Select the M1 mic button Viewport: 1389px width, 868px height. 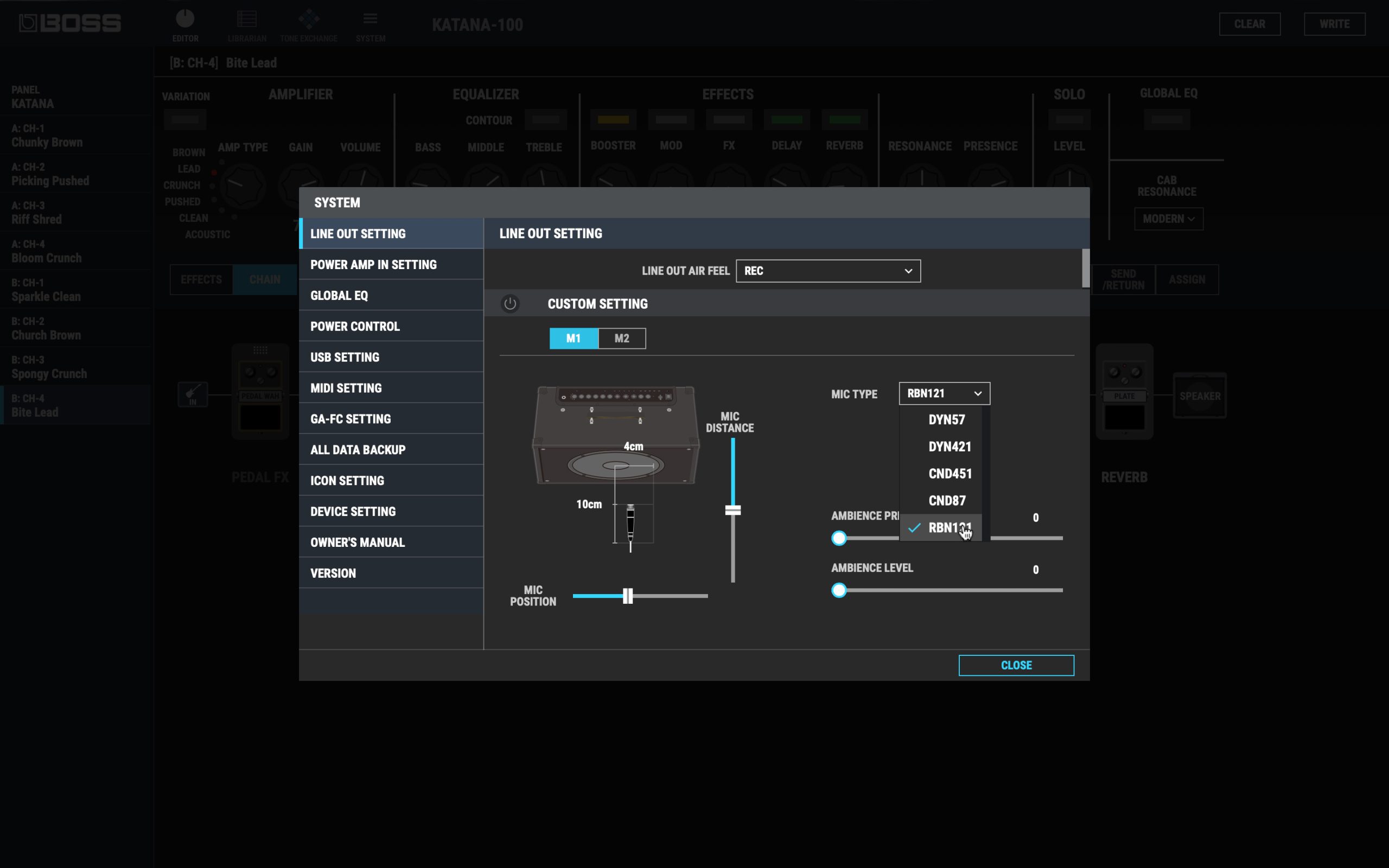(x=574, y=339)
